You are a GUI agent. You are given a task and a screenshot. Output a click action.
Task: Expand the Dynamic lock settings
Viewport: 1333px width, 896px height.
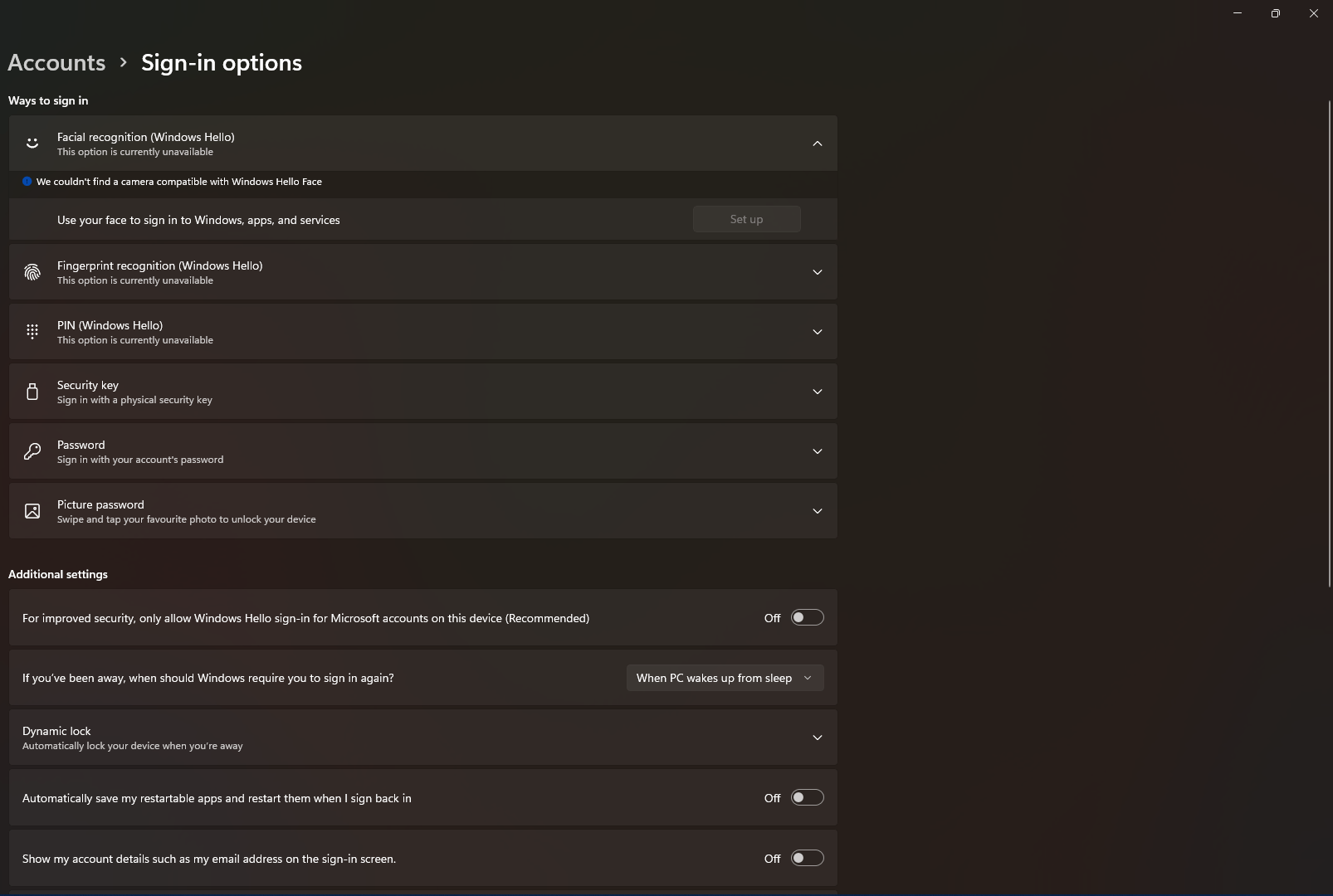coord(818,737)
